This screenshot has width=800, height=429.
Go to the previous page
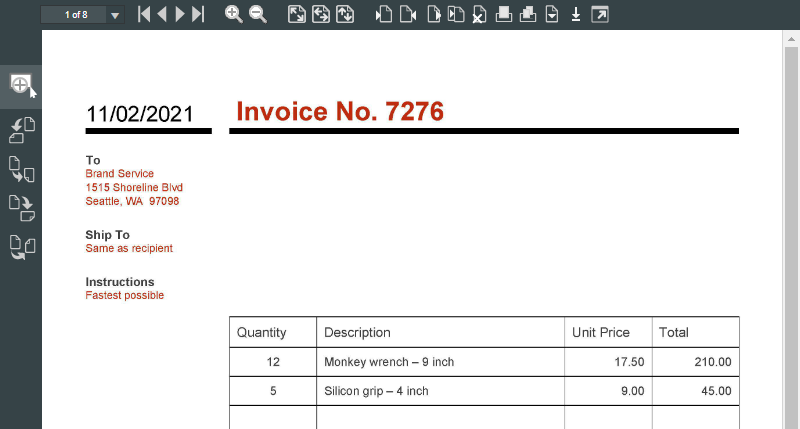click(x=162, y=14)
